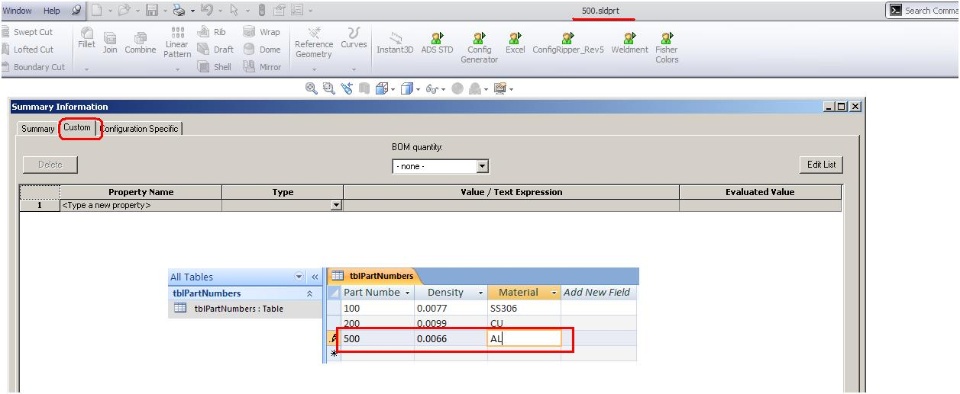Select the Dome feature tool
Screen dimensions: 960x394
pos(262,50)
